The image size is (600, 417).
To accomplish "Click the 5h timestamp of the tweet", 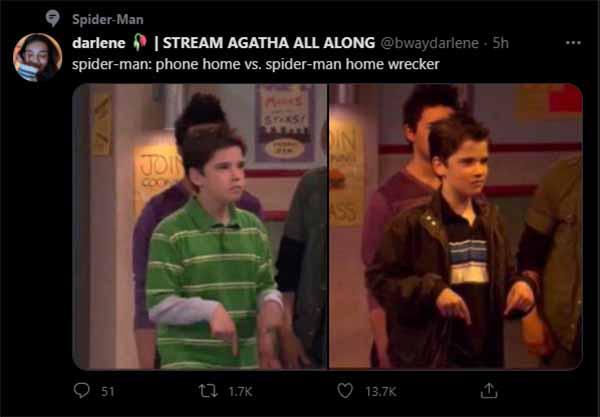I will click(x=501, y=43).
